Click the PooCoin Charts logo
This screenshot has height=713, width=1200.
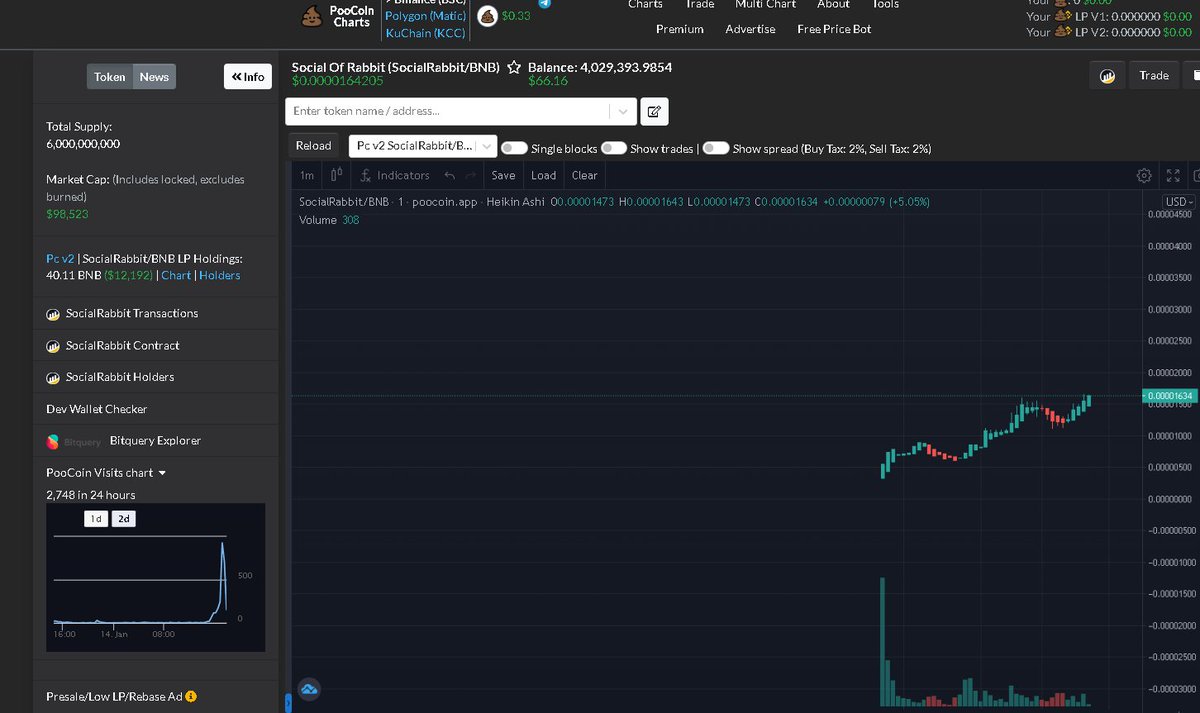[338, 16]
